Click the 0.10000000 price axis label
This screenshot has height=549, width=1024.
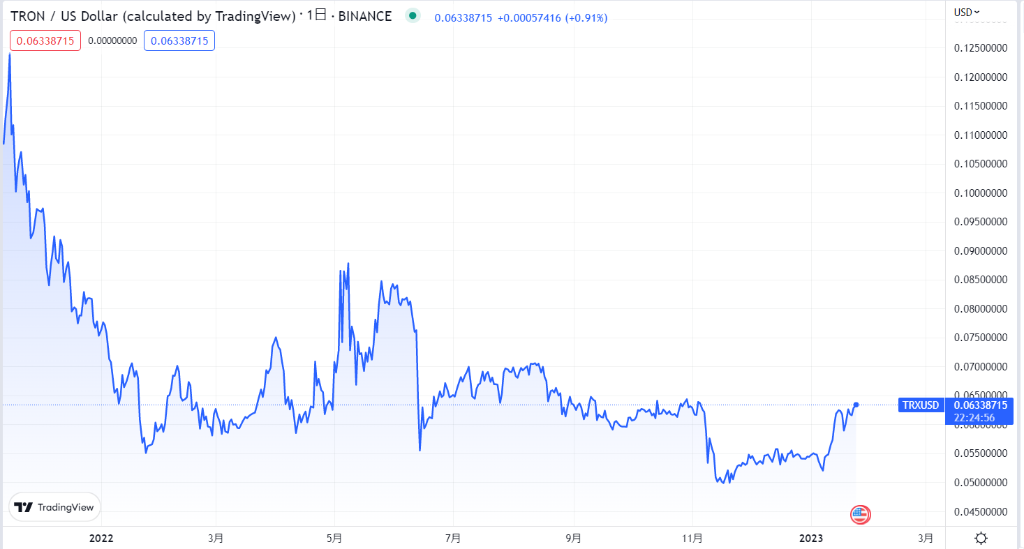click(980, 193)
